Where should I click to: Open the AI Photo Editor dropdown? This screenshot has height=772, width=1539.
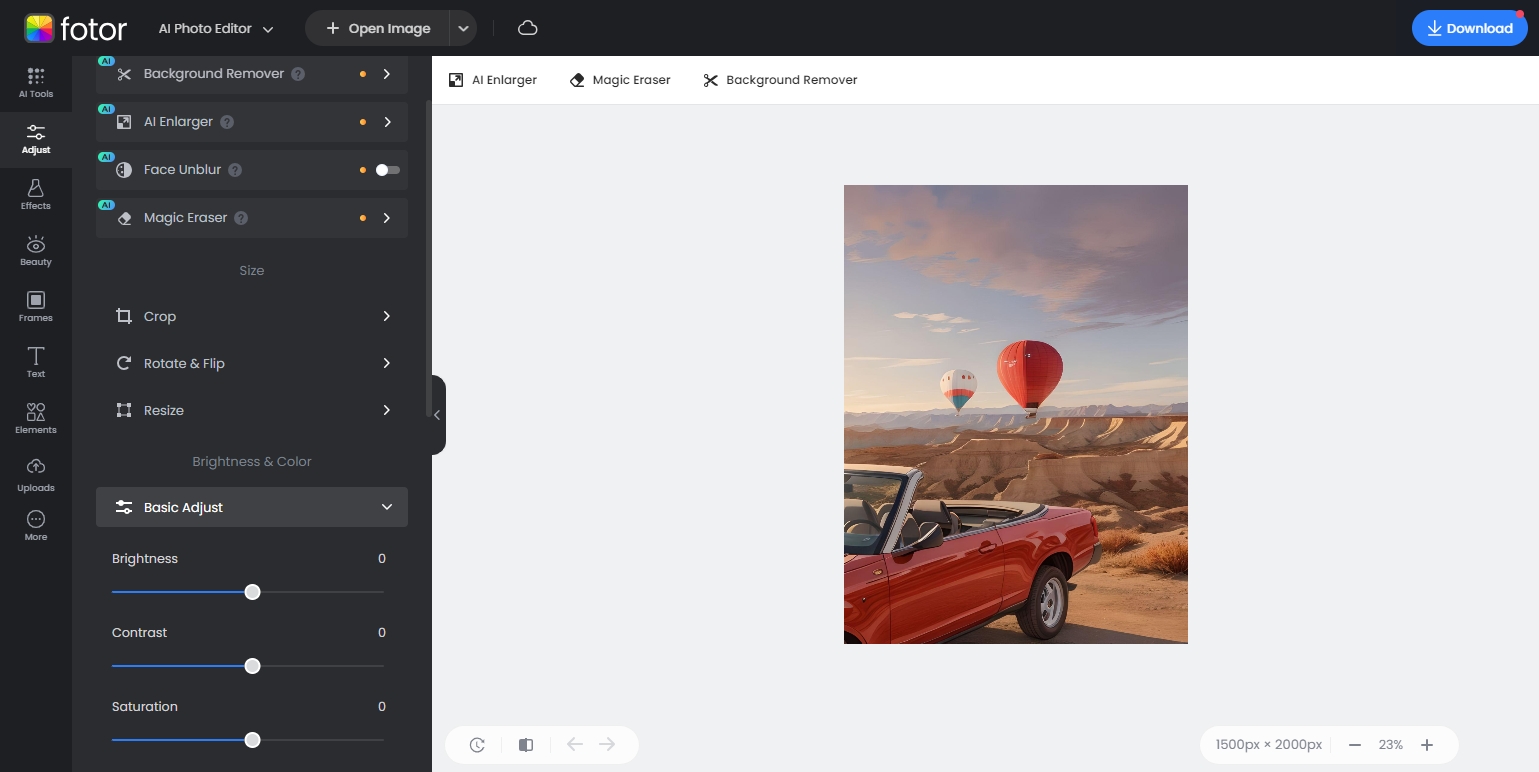(x=215, y=28)
